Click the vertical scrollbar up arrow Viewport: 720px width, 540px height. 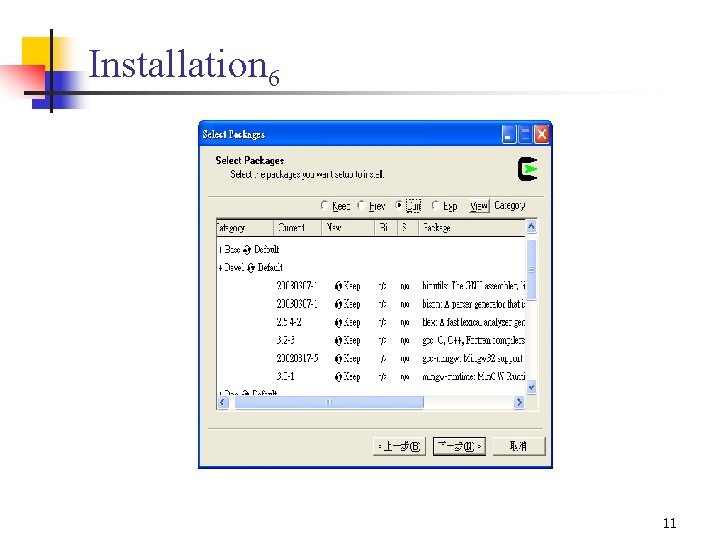(531, 226)
